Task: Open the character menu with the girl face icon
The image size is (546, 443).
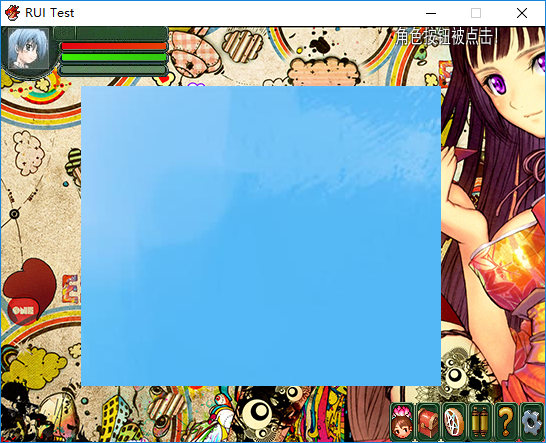Action: coord(402,422)
